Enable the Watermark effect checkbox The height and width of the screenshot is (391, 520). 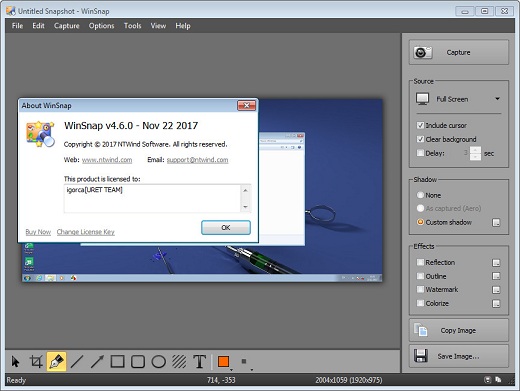click(x=420, y=289)
